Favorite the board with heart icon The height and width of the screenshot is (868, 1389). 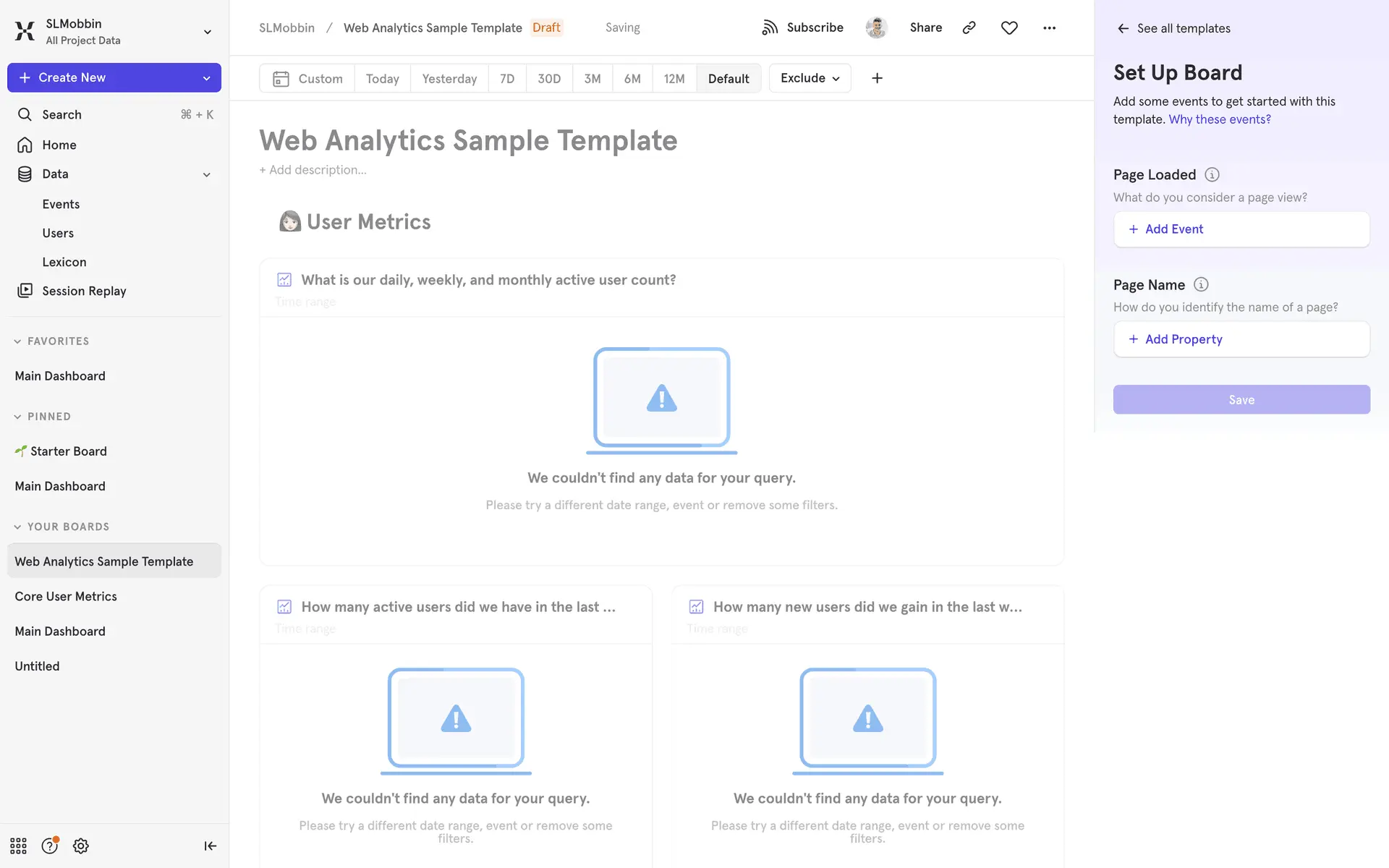tap(1009, 27)
